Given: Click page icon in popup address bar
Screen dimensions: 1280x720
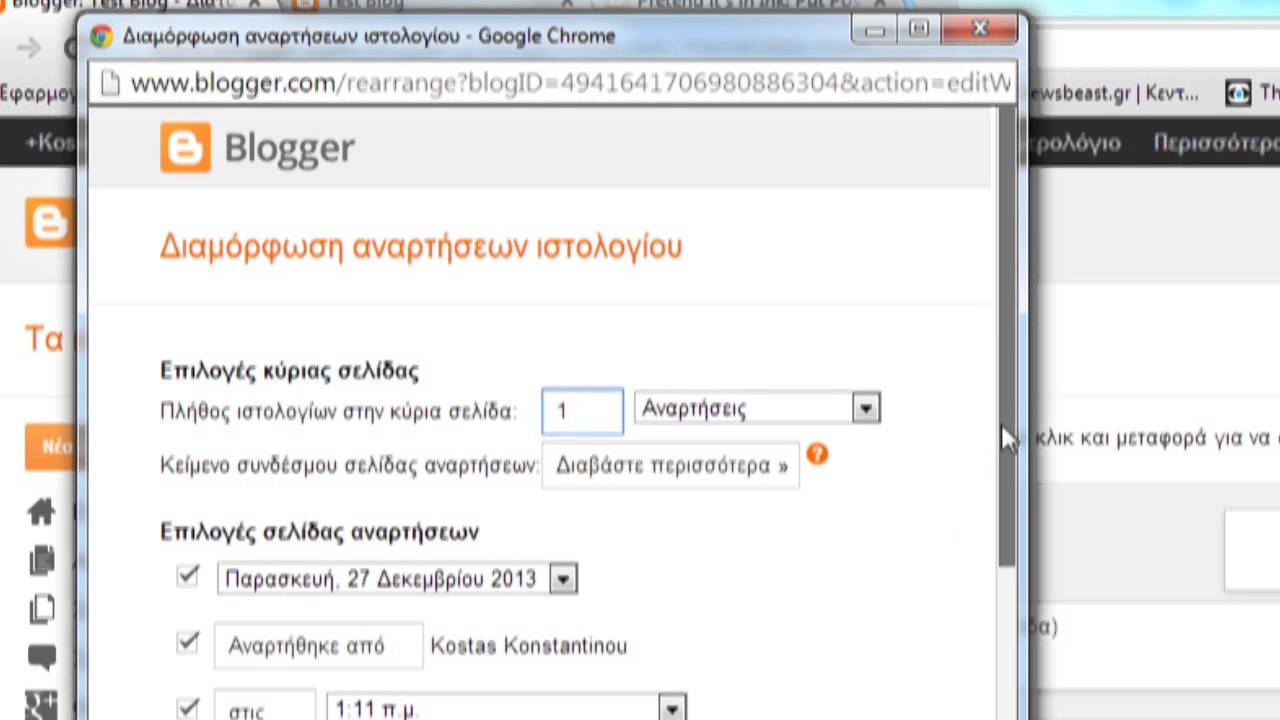Looking at the screenshot, I should (111, 83).
